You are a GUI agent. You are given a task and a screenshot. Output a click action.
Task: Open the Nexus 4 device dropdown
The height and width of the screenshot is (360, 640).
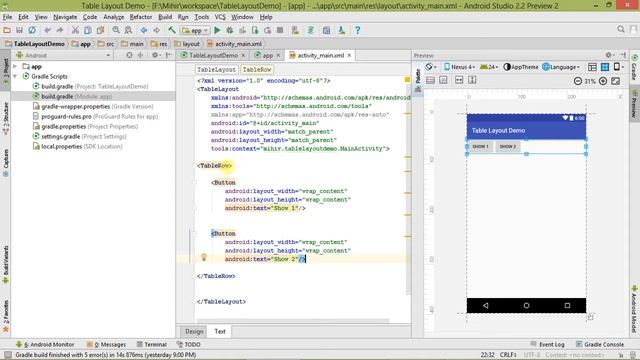click(x=460, y=67)
